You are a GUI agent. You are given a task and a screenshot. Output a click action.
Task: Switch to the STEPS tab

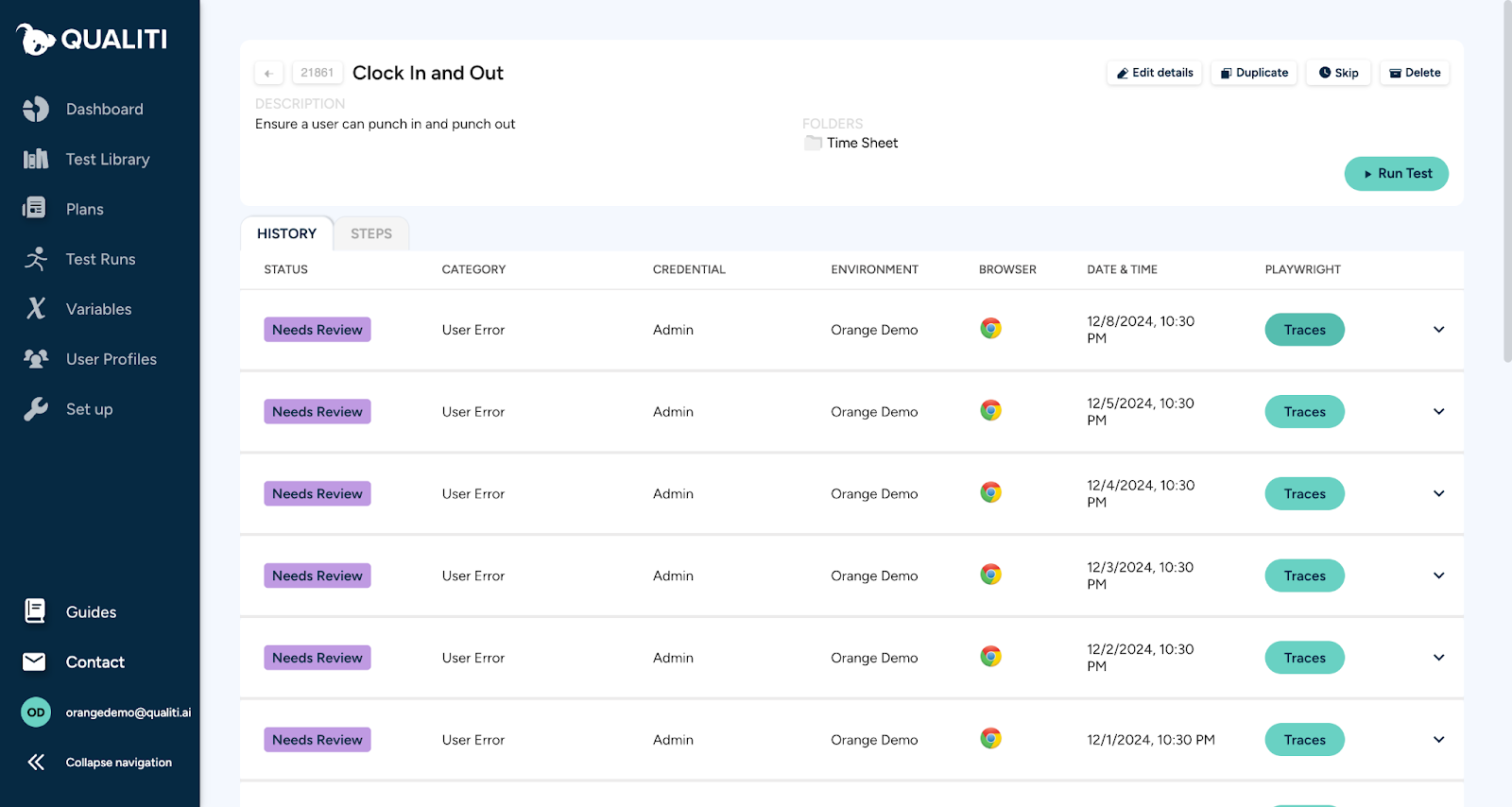click(x=371, y=233)
